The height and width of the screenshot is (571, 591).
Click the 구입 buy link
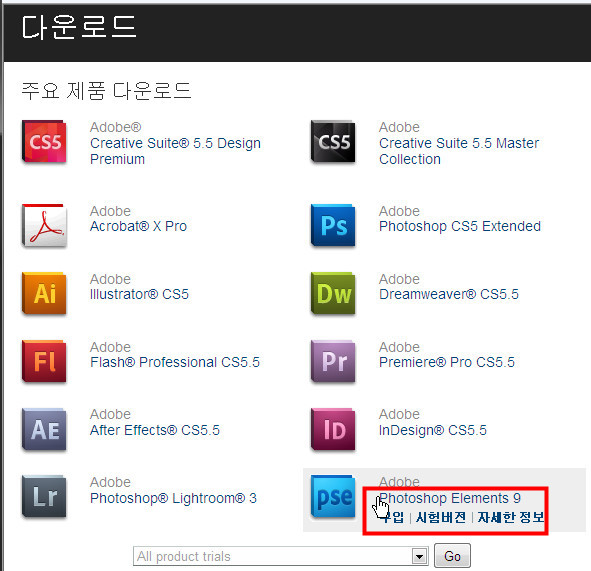pyautogui.click(x=392, y=517)
